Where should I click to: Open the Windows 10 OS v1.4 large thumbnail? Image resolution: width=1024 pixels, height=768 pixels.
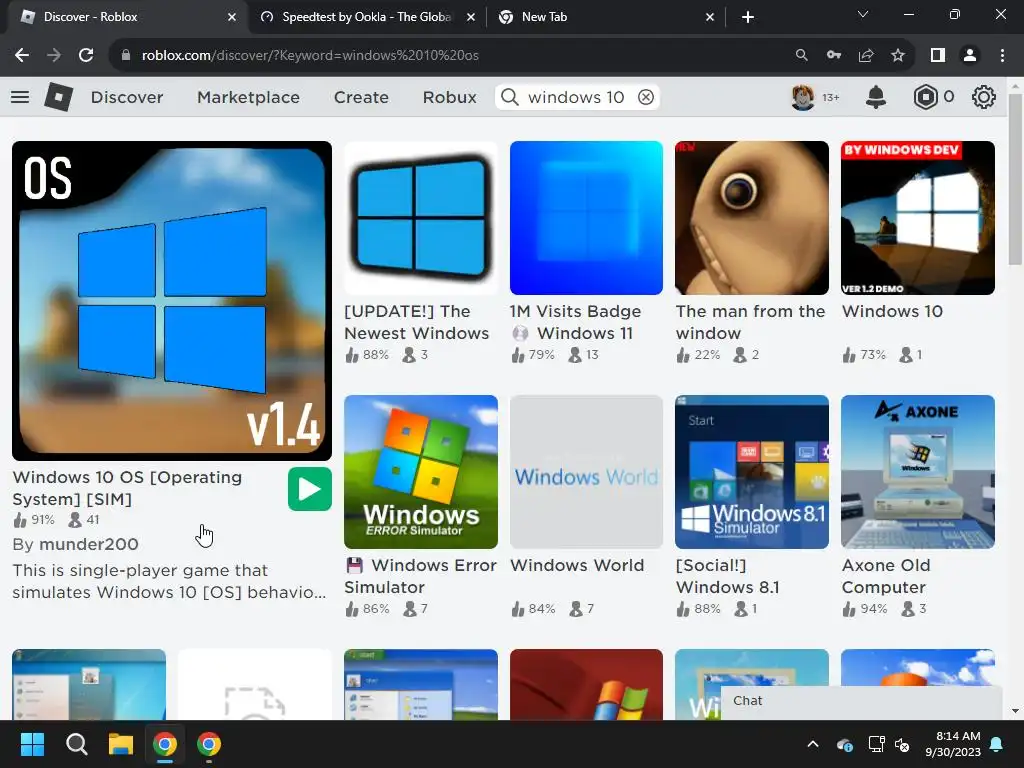(172, 301)
